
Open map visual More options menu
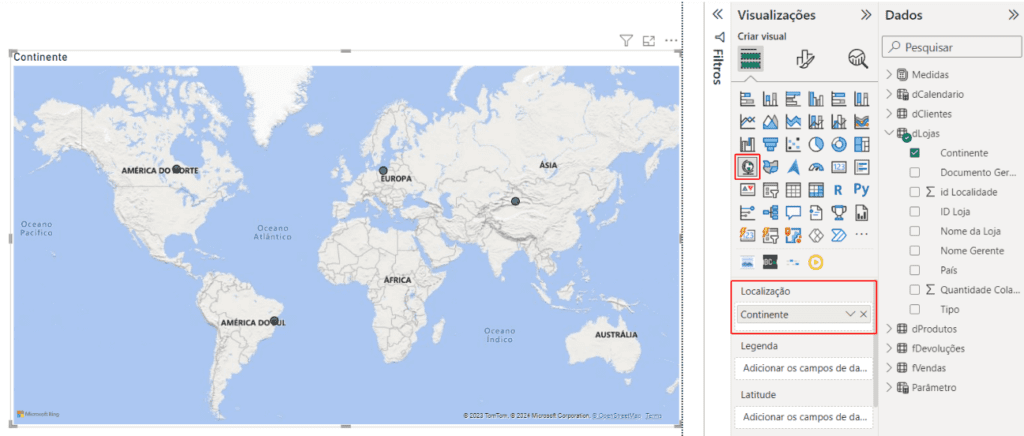tap(671, 40)
